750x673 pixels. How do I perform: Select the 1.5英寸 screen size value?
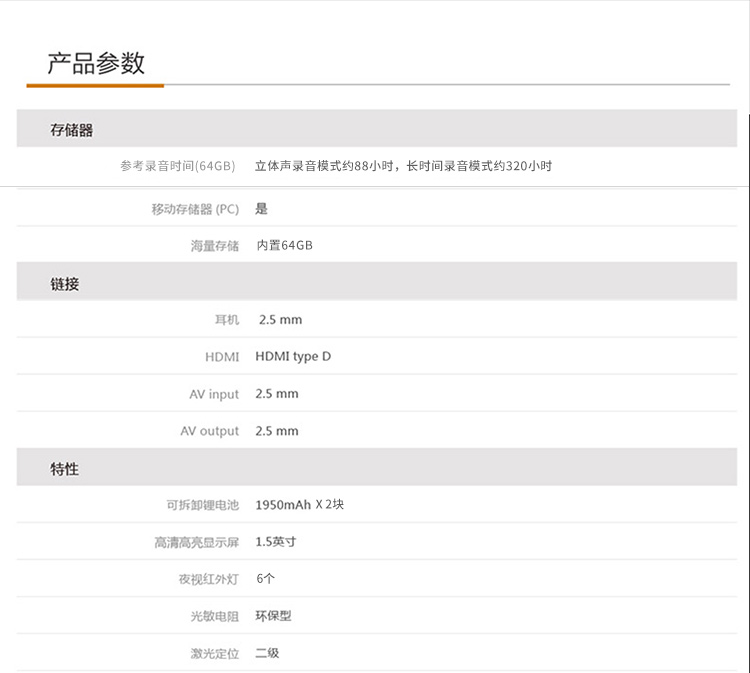(x=276, y=542)
